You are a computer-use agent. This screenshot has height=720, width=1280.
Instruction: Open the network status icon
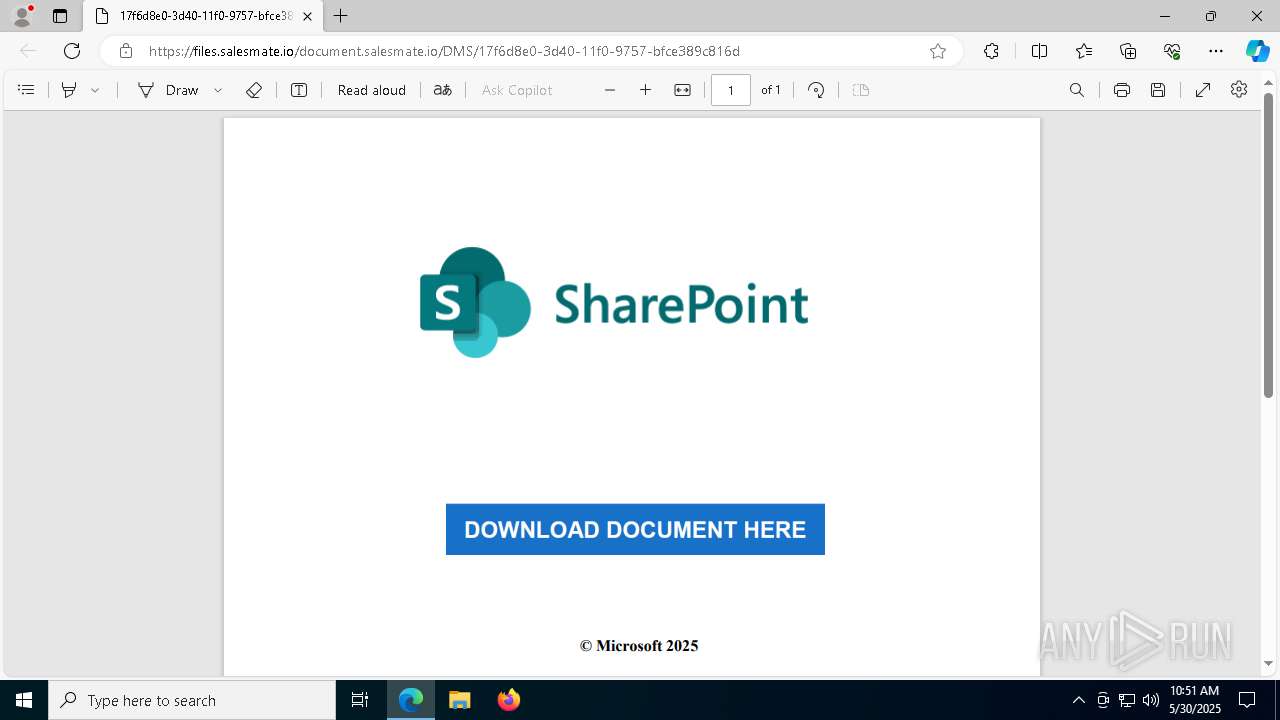point(1127,700)
